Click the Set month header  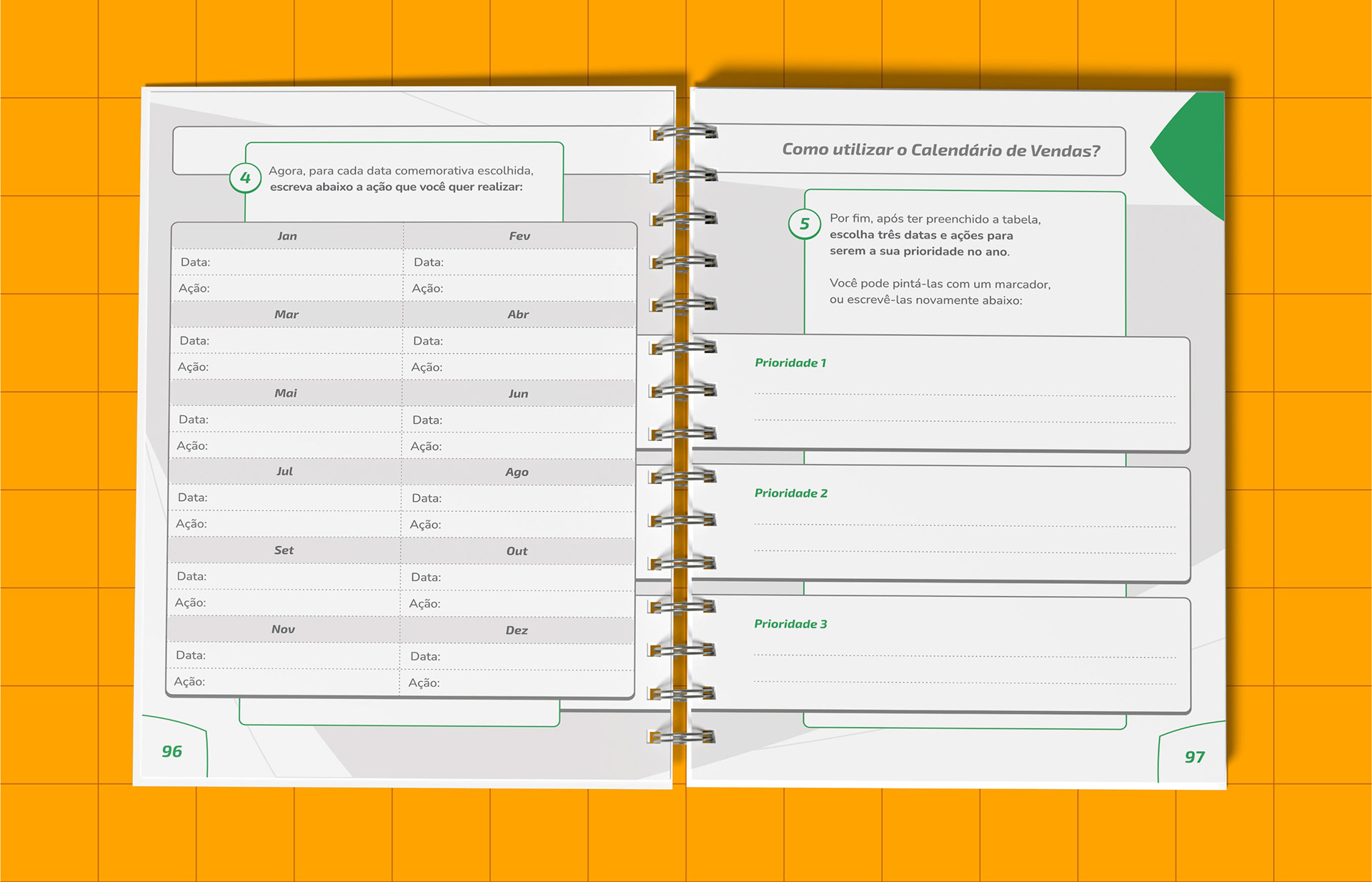(x=284, y=550)
